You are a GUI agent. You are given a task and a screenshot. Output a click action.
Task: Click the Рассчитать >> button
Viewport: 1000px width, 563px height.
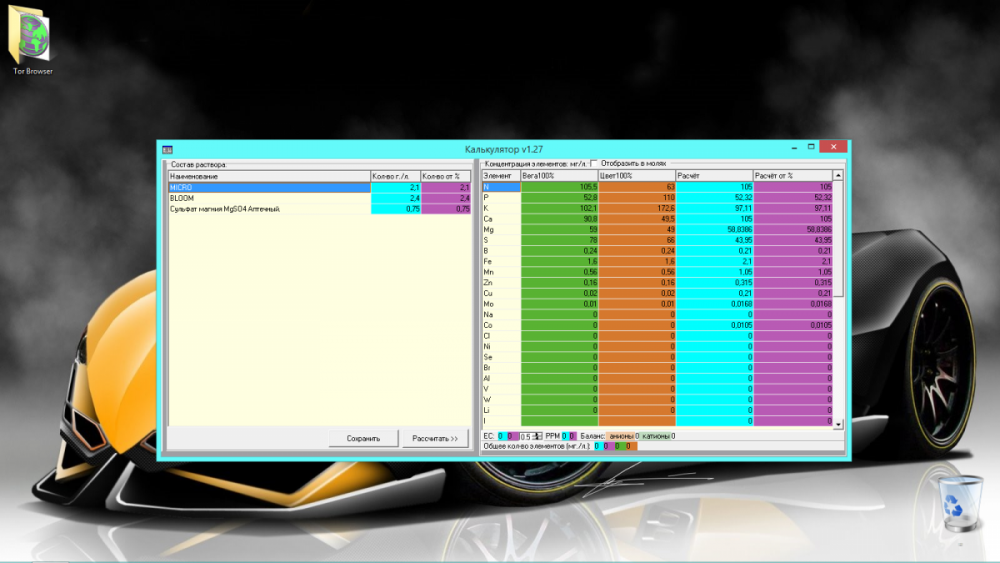[x=435, y=438]
